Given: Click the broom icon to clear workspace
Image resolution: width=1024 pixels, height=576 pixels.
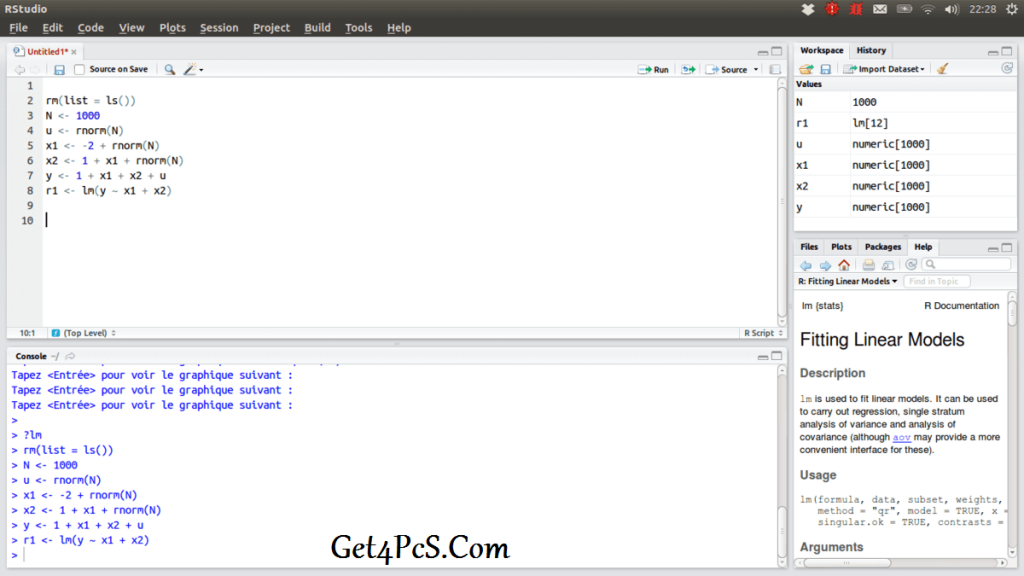Looking at the screenshot, I should pyautogui.click(x=942, y=69).
